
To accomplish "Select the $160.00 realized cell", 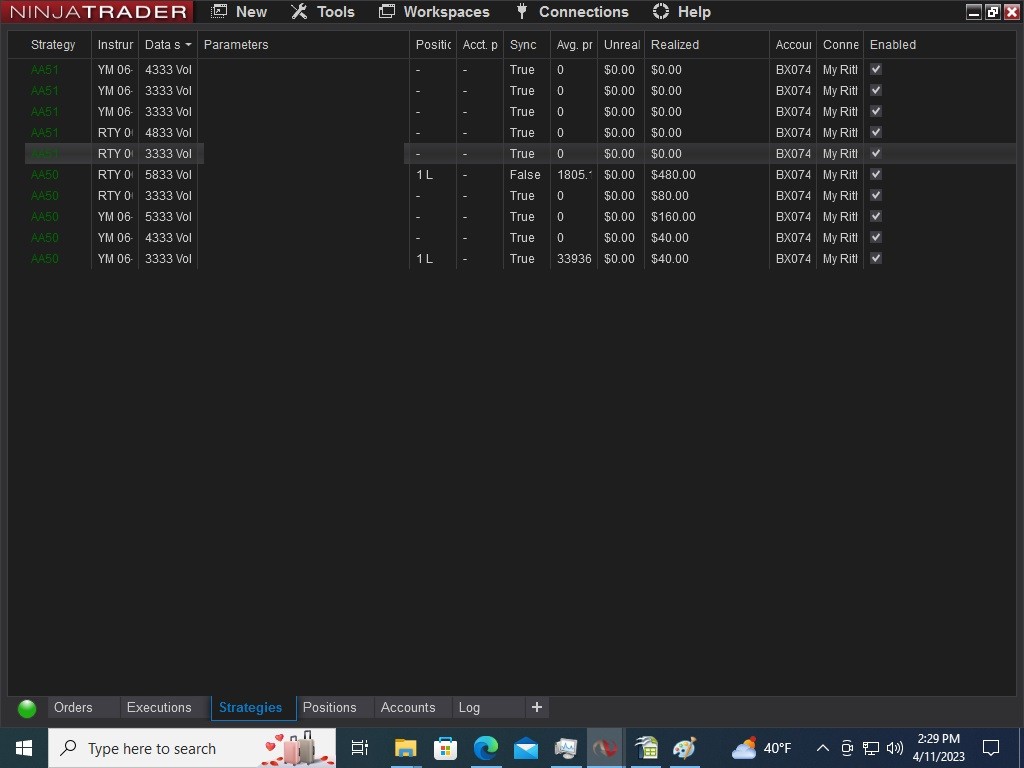I will point(673,217).
